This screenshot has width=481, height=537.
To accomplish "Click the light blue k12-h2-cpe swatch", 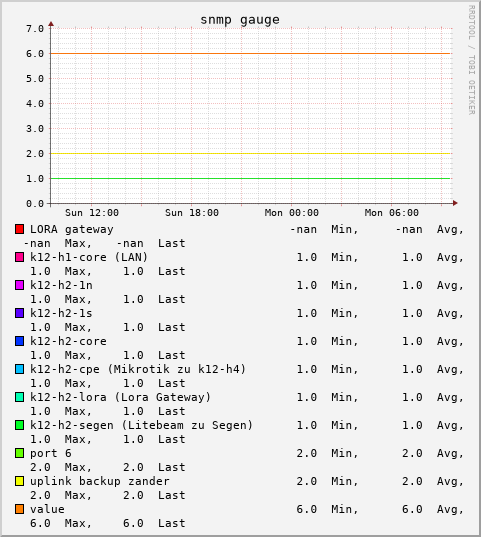I will [x=20, y=369].
